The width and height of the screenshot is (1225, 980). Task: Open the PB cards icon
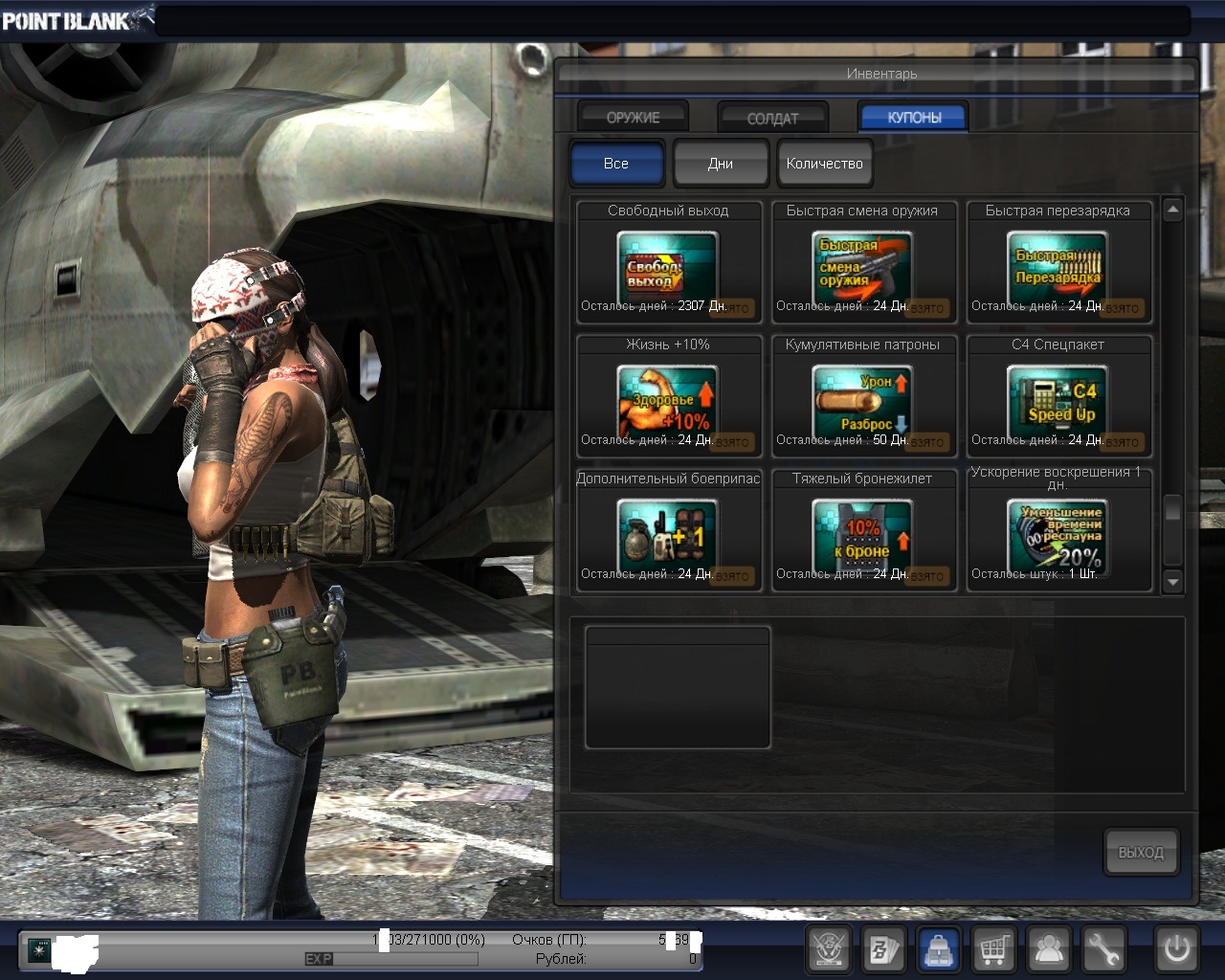tap(883, 950)
